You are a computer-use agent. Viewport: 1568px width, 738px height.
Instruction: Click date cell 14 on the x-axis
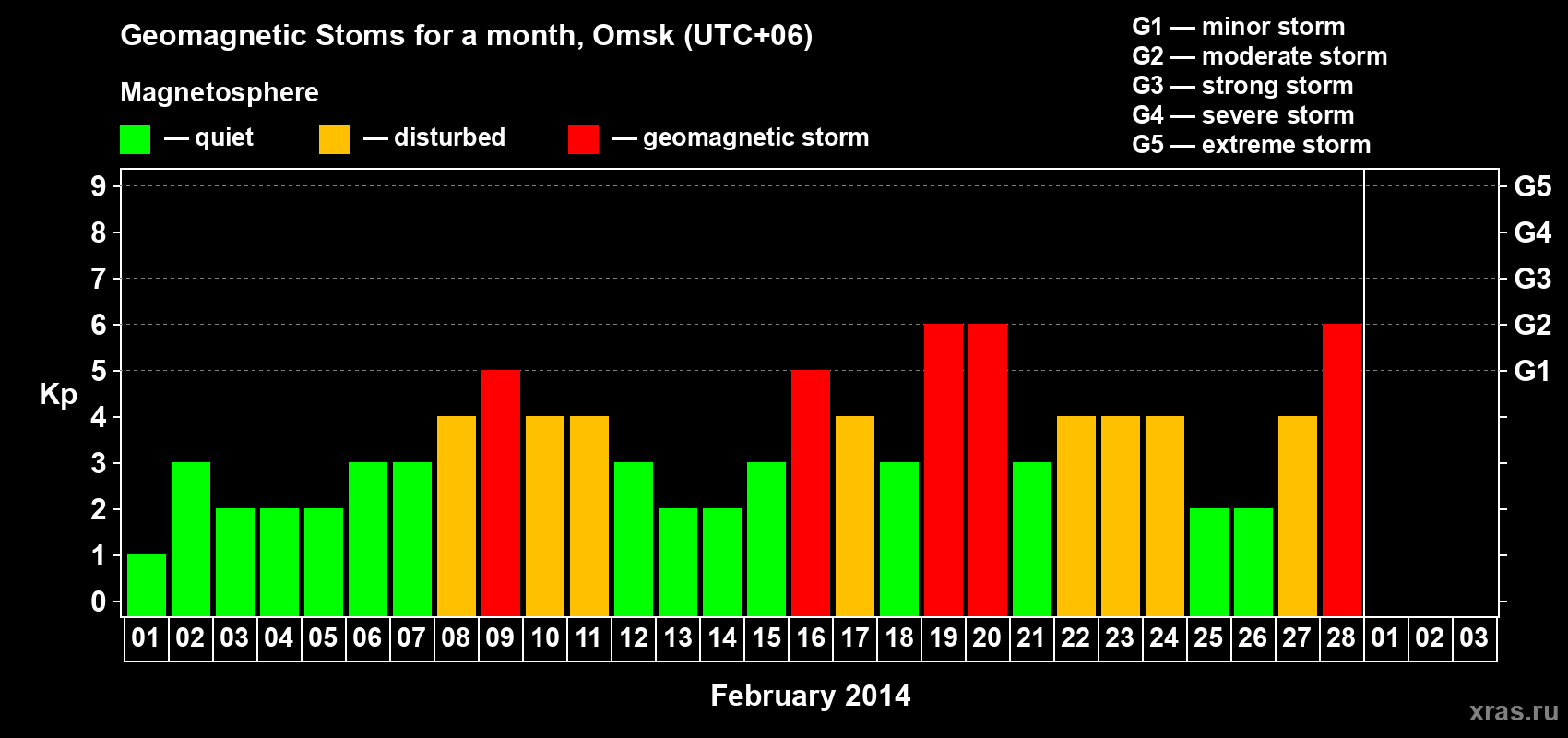point(722,638)
